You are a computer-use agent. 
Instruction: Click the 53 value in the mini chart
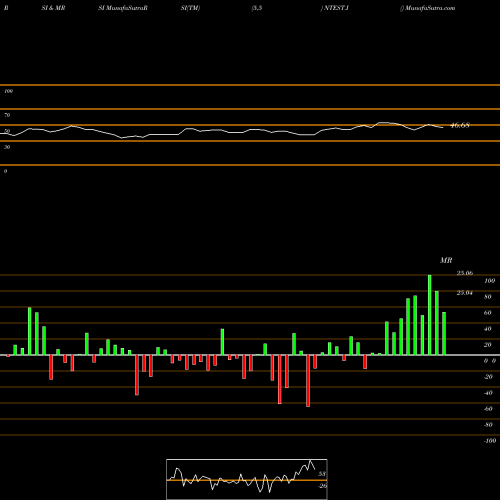pos(322,474)
